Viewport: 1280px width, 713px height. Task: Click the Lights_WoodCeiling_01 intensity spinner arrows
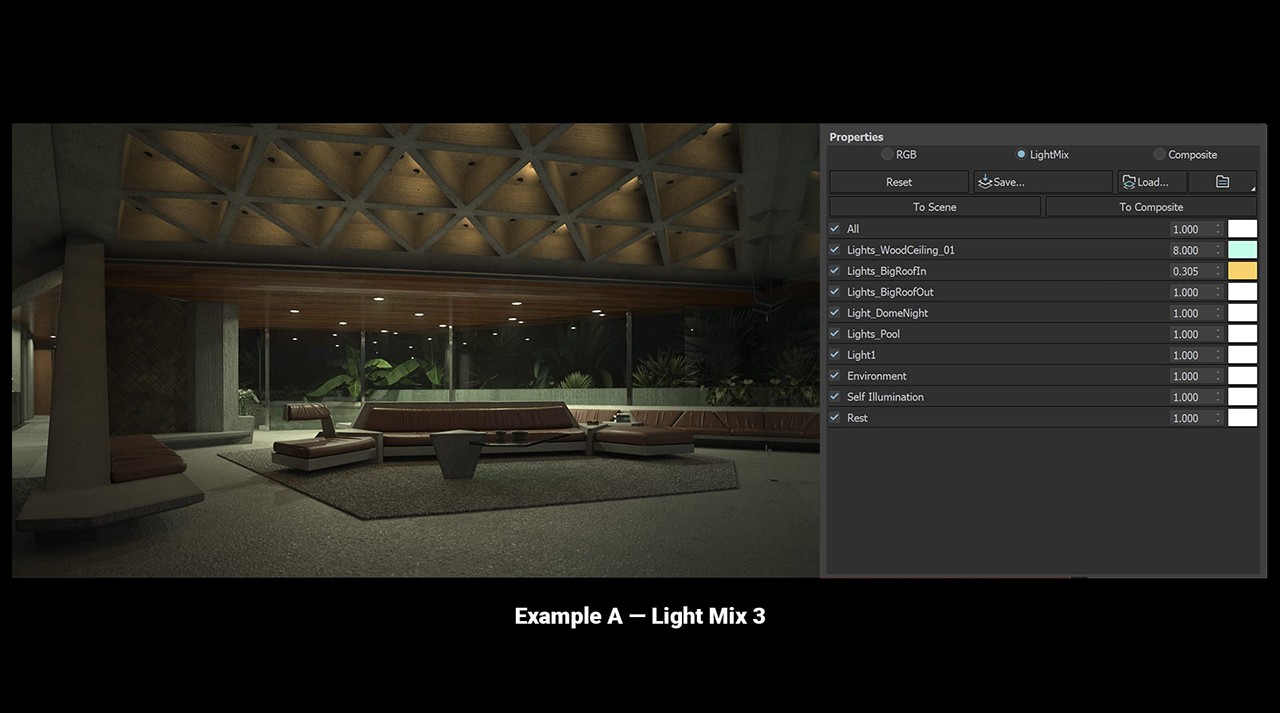pyautogui.click(x=1218, y=250)
